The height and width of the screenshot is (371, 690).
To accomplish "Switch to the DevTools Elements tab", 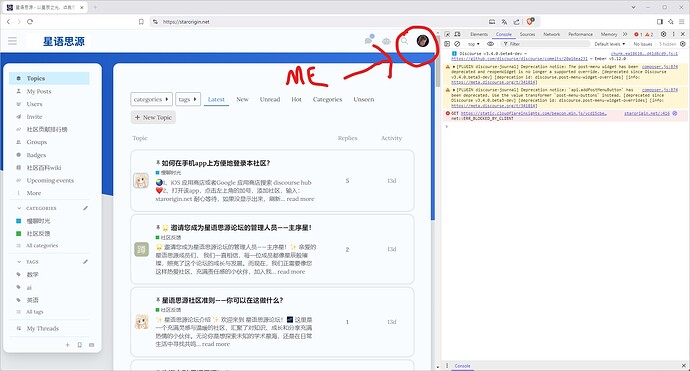I will coord(479,34).
